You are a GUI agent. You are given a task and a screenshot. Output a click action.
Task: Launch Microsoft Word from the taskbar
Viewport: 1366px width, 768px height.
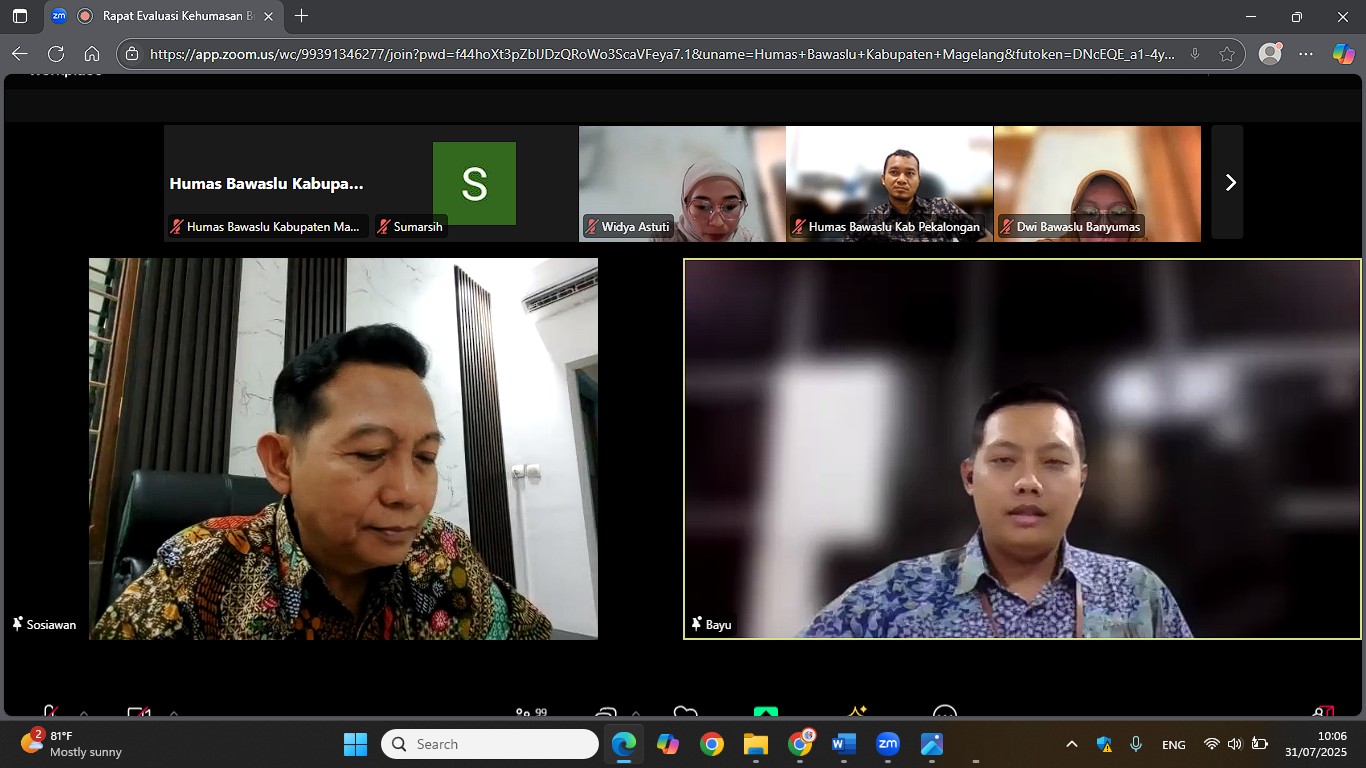[843, 744]
